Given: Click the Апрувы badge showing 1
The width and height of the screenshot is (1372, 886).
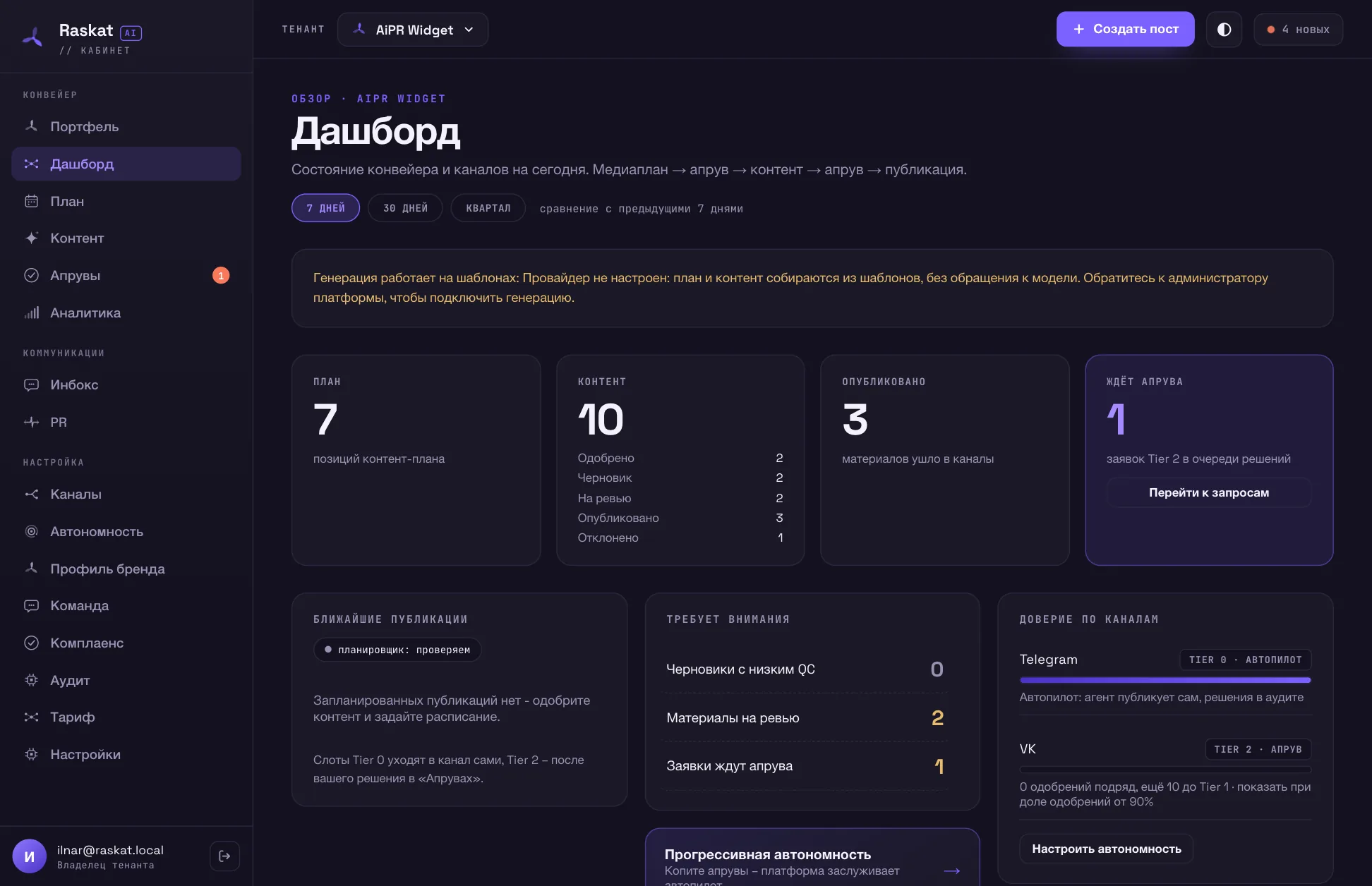Looking at the screenshot, I should [x=221, y=275].
